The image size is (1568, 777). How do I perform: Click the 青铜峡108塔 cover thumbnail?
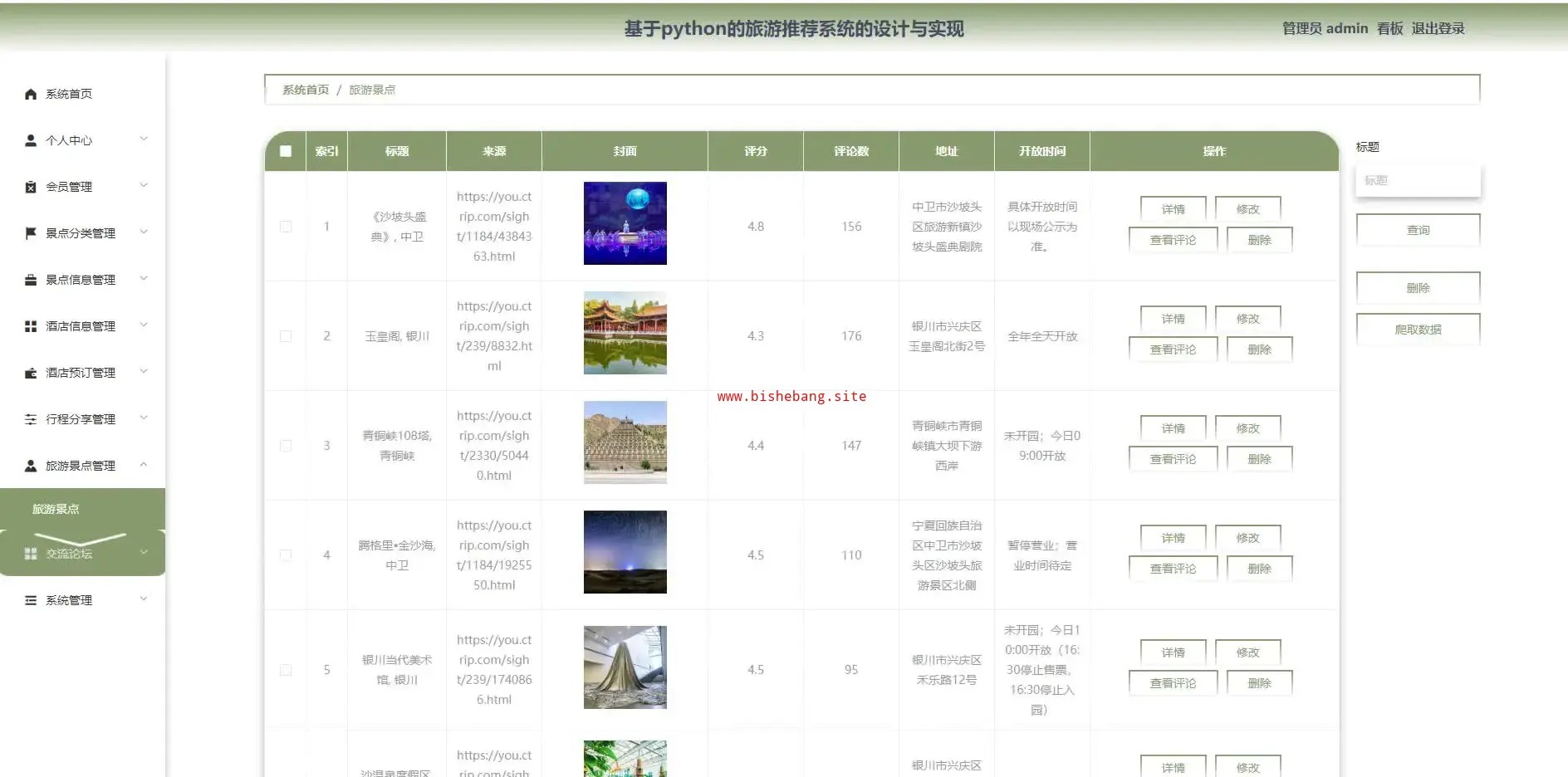[x=625, y=442]
